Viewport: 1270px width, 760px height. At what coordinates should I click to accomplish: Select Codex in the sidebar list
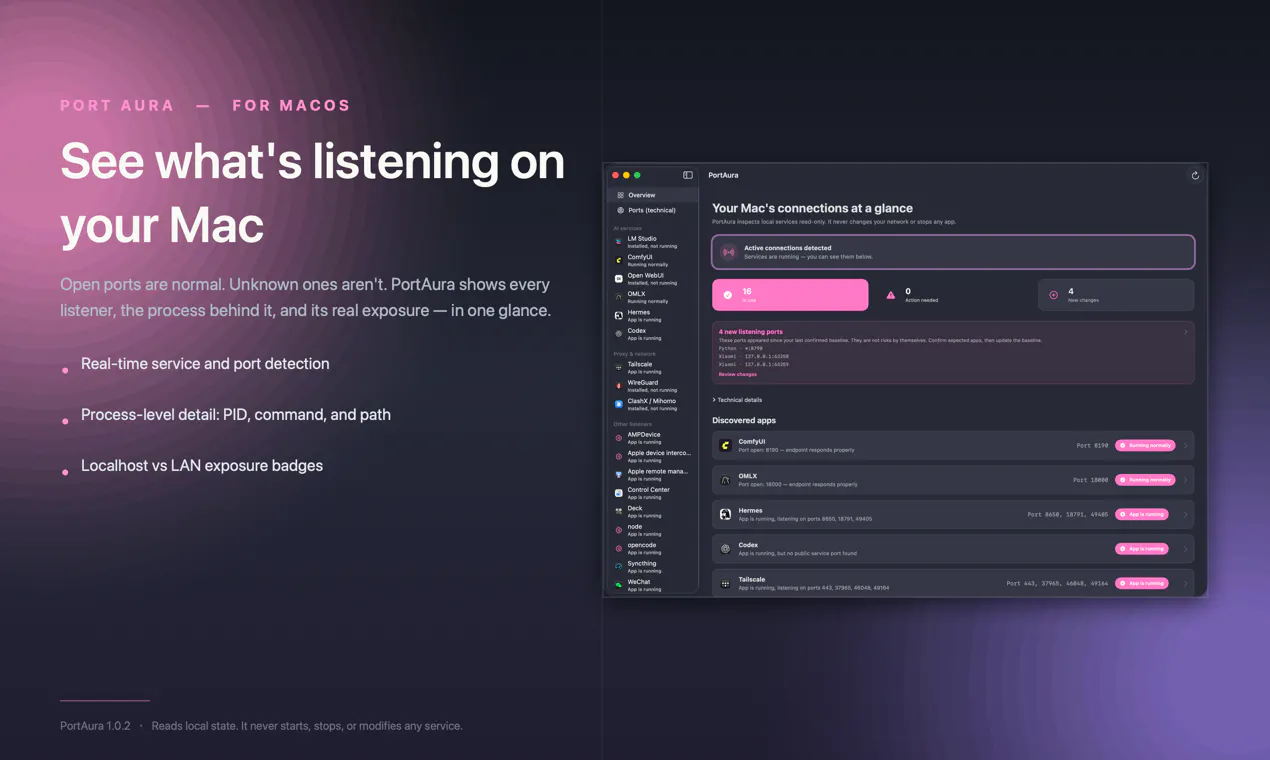(653, 334)
